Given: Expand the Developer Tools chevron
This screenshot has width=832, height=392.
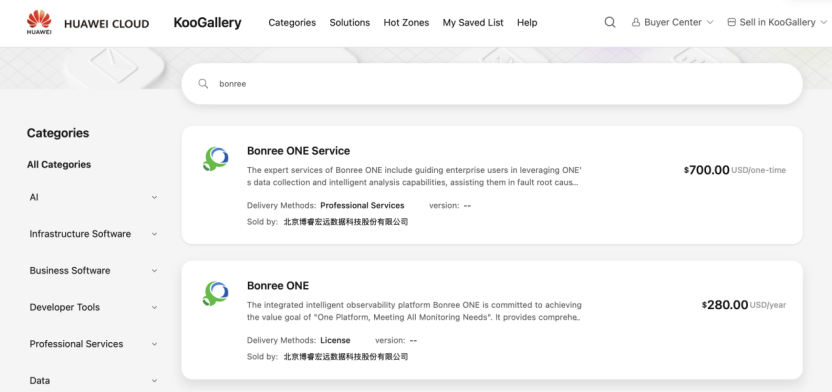Looking at the screenshot, I should (x=154, y=307).
